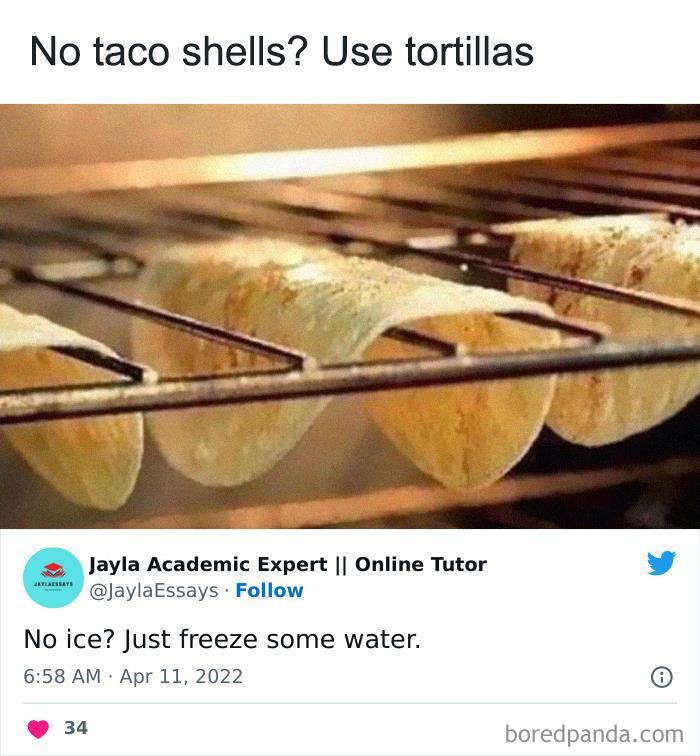
Task: Click the Follow link beside @JaylaEssays
Action: point(269,590)
